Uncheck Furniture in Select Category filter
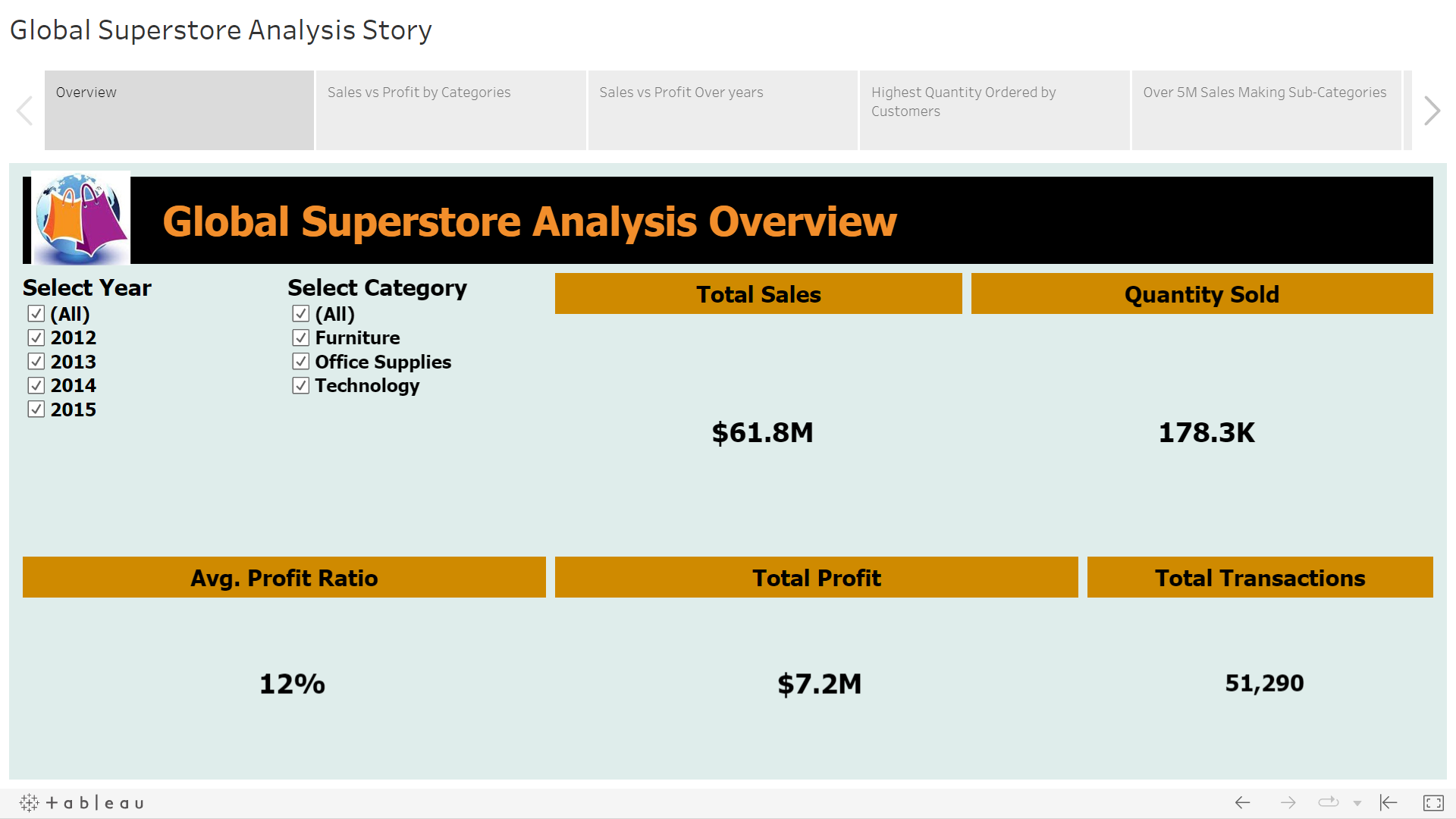The width and height of the screenshot is (1456, 819). click(300, 337)
